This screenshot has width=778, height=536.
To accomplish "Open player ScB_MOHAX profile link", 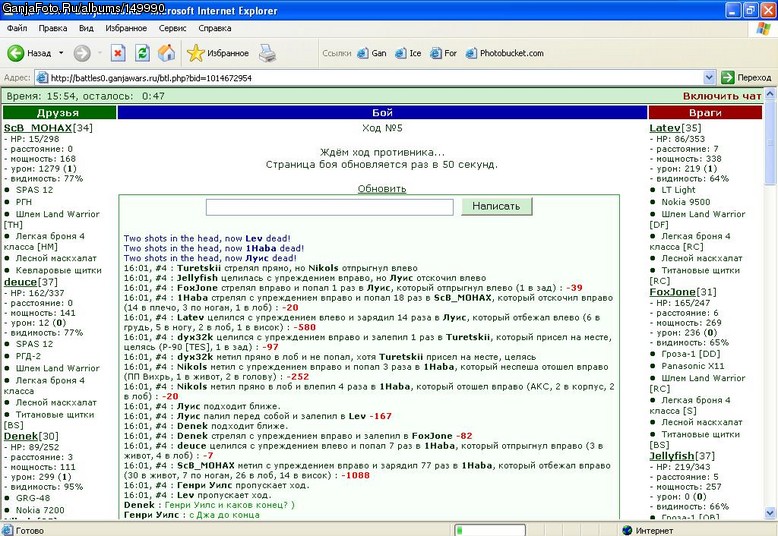I will pos(38,128).
